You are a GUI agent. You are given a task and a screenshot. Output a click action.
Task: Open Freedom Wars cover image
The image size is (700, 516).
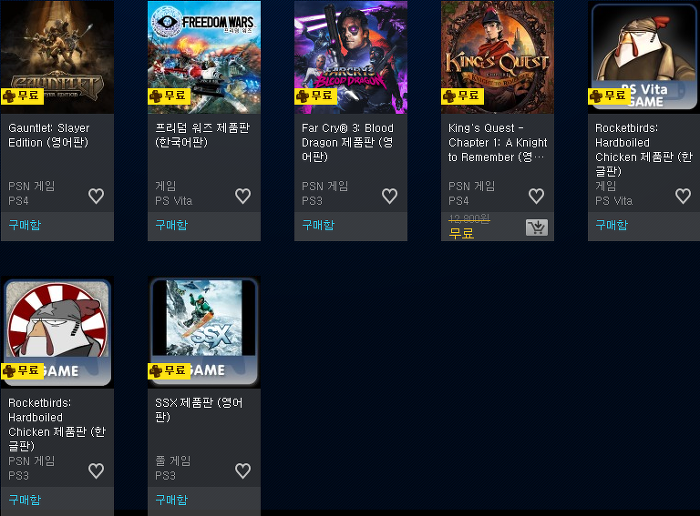pos(204,57)
